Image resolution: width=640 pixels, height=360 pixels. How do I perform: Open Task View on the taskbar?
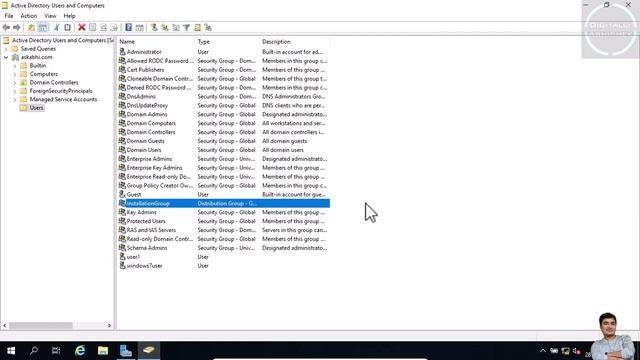click(56, 351)
